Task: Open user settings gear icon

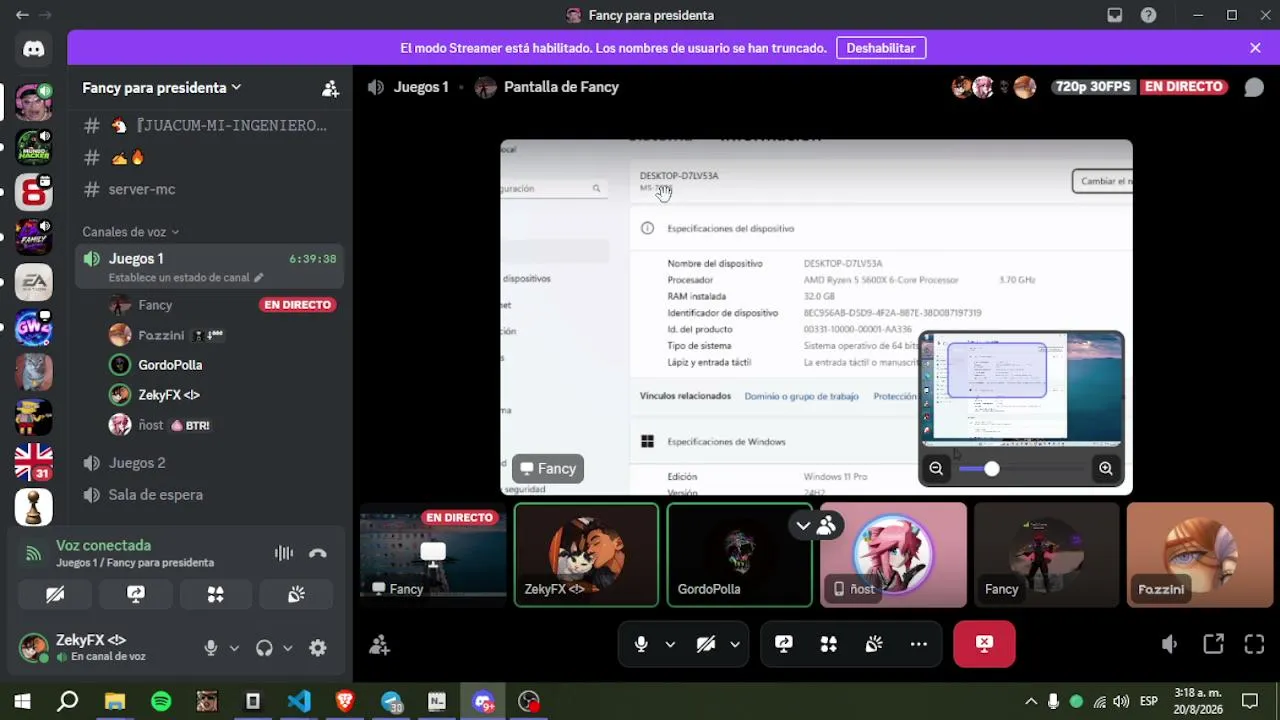Action: (318, 648)
